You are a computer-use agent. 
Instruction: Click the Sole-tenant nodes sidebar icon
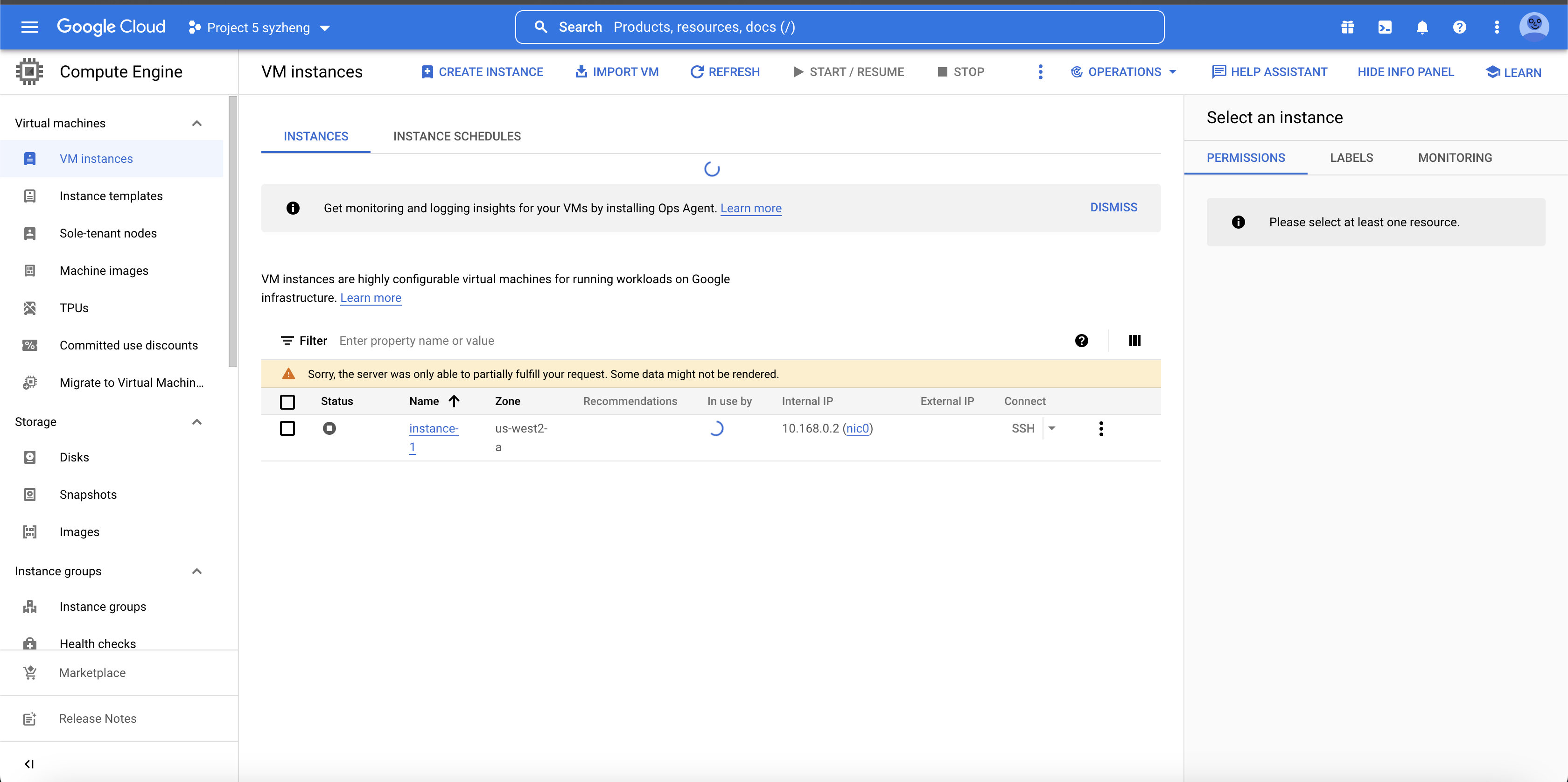pos(29,233)
